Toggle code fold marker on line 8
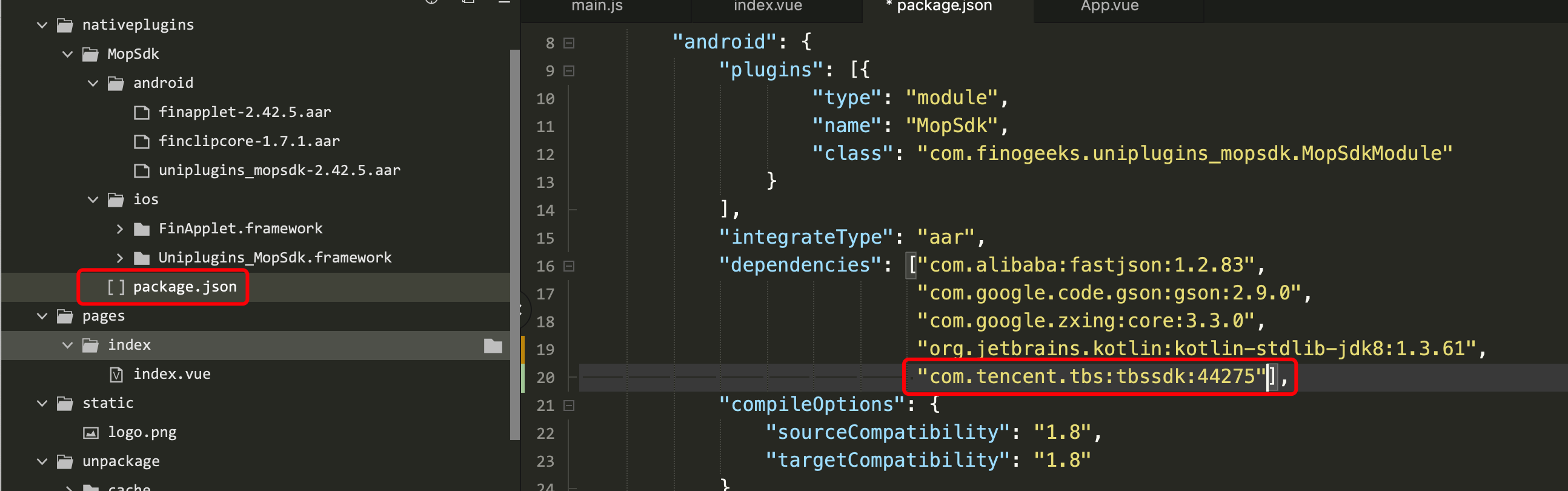1568x491 pixels. click(569, 42)
